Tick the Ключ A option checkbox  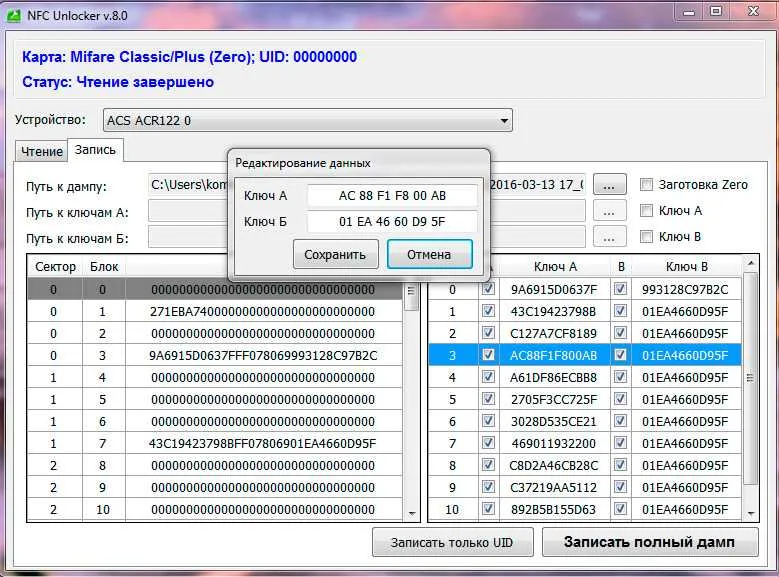(646, 210)
